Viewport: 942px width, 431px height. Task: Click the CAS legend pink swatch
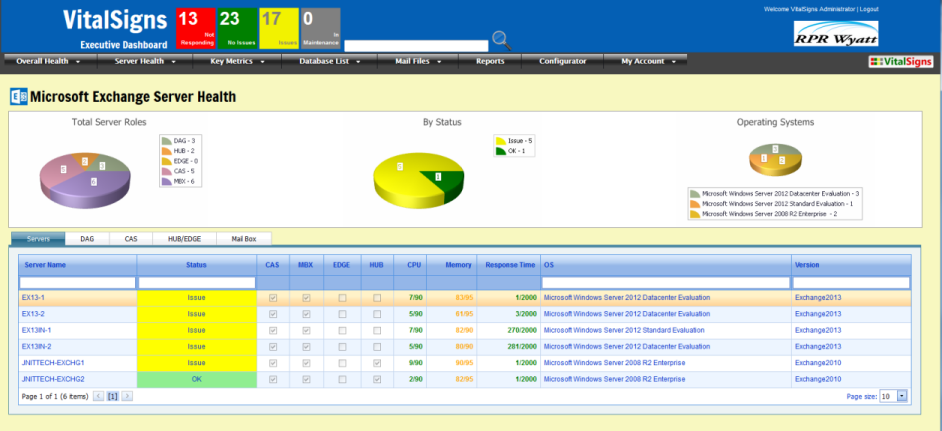[168, 171]
